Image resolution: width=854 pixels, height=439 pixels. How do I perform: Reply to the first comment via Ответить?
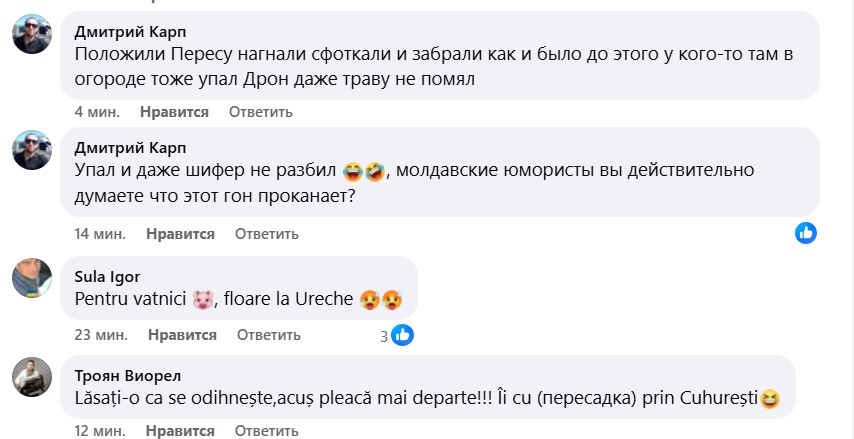point(261,112)
